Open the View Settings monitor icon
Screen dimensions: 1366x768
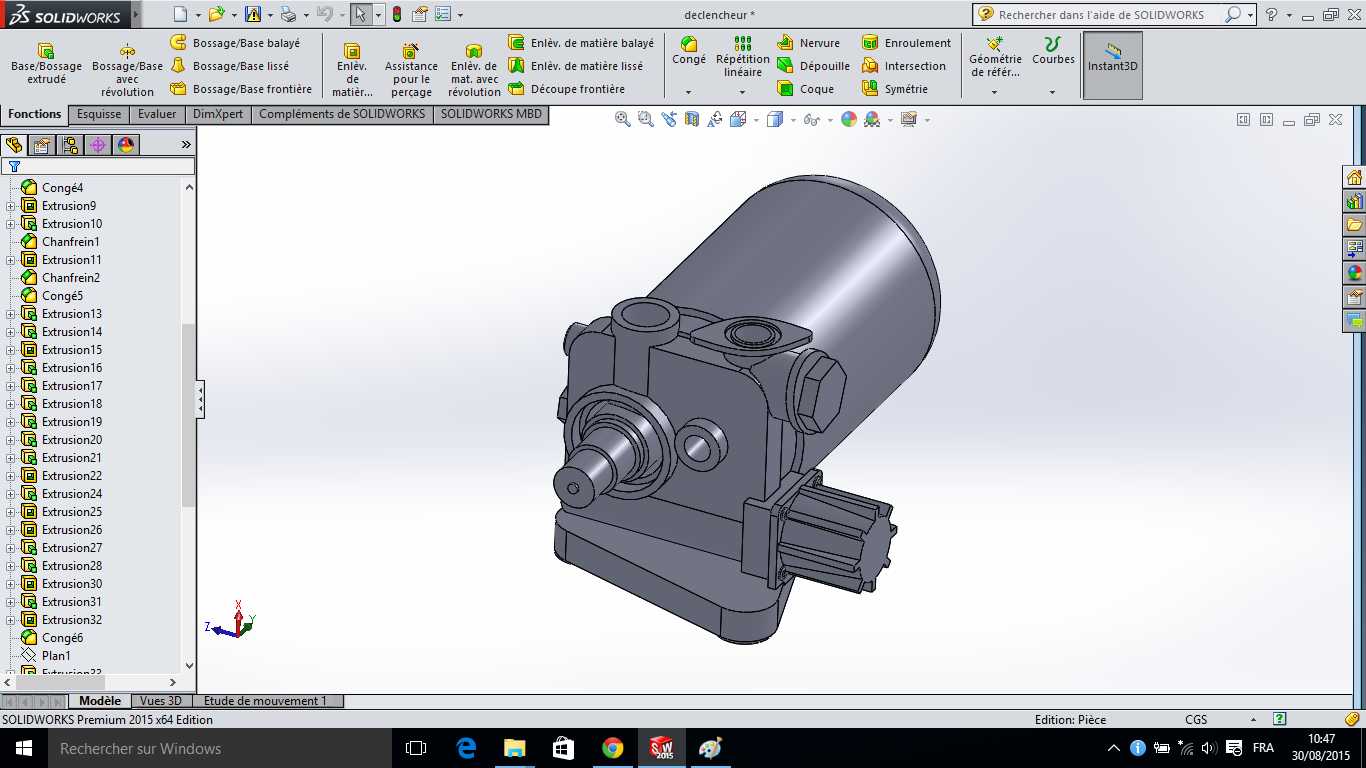(908, 119)
